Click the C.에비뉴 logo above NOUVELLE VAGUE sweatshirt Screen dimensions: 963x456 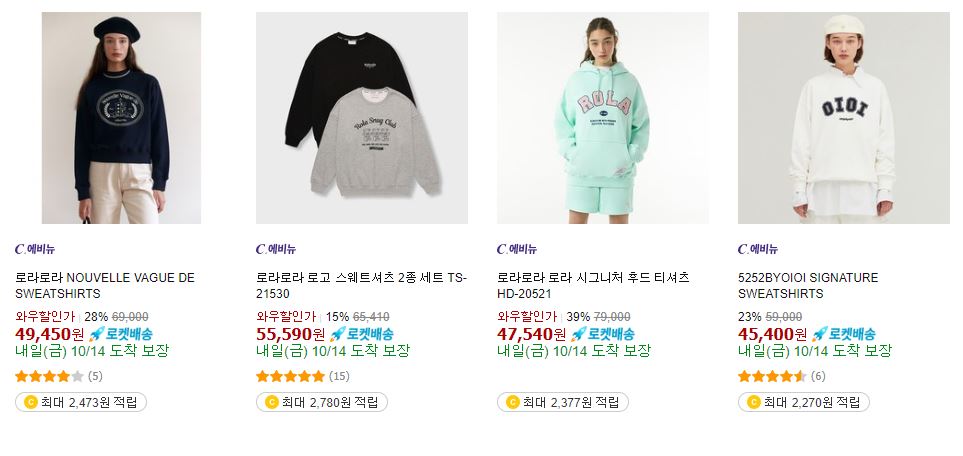tap(35, 249)
